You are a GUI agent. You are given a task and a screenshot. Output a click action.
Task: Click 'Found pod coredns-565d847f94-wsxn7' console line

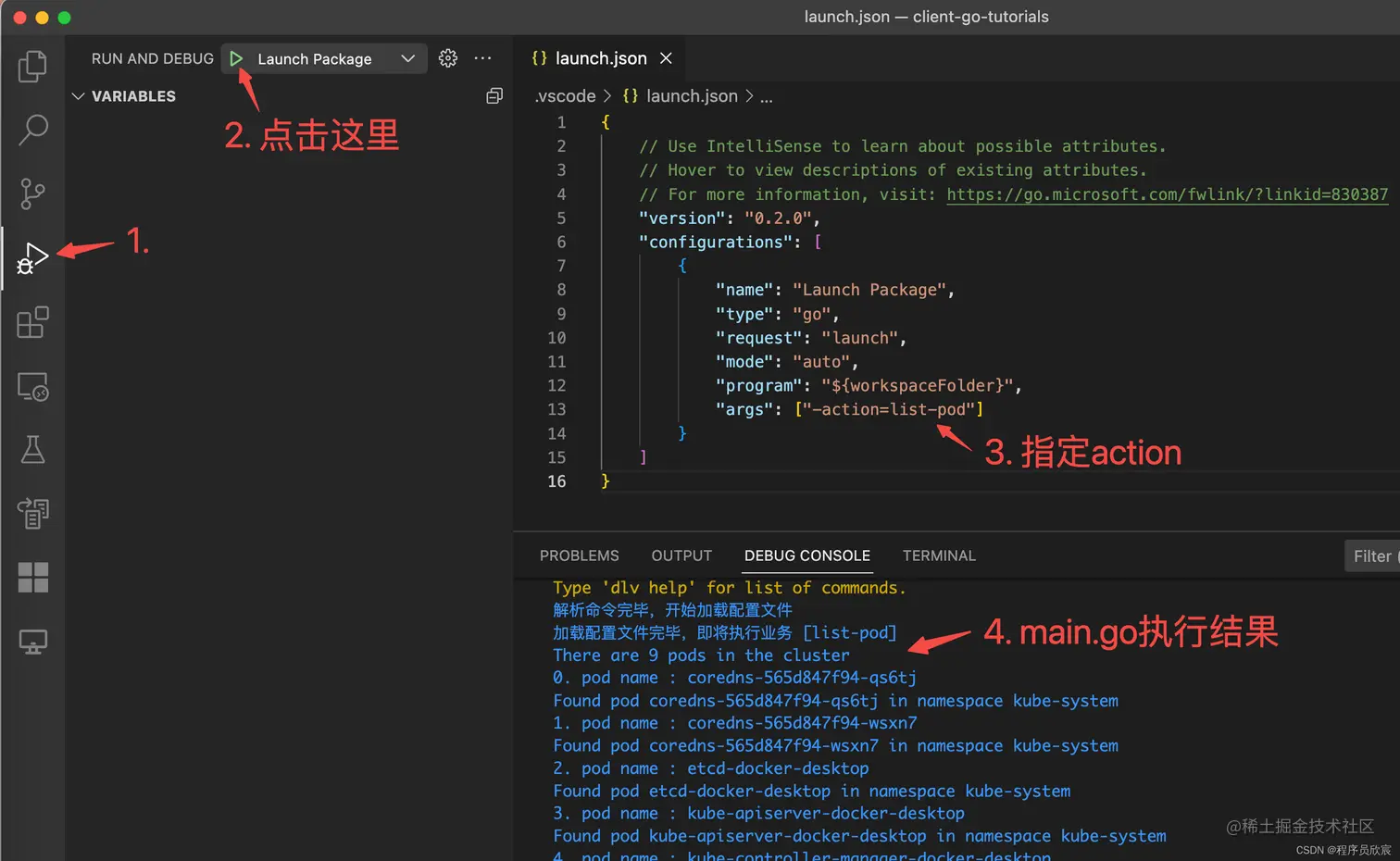tap(835, 746)
